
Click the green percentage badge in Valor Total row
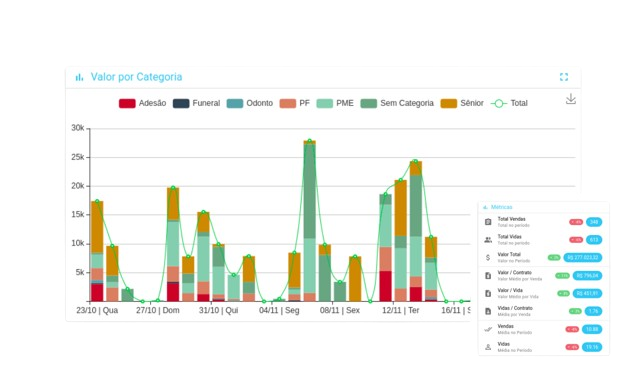click(554, 258)
